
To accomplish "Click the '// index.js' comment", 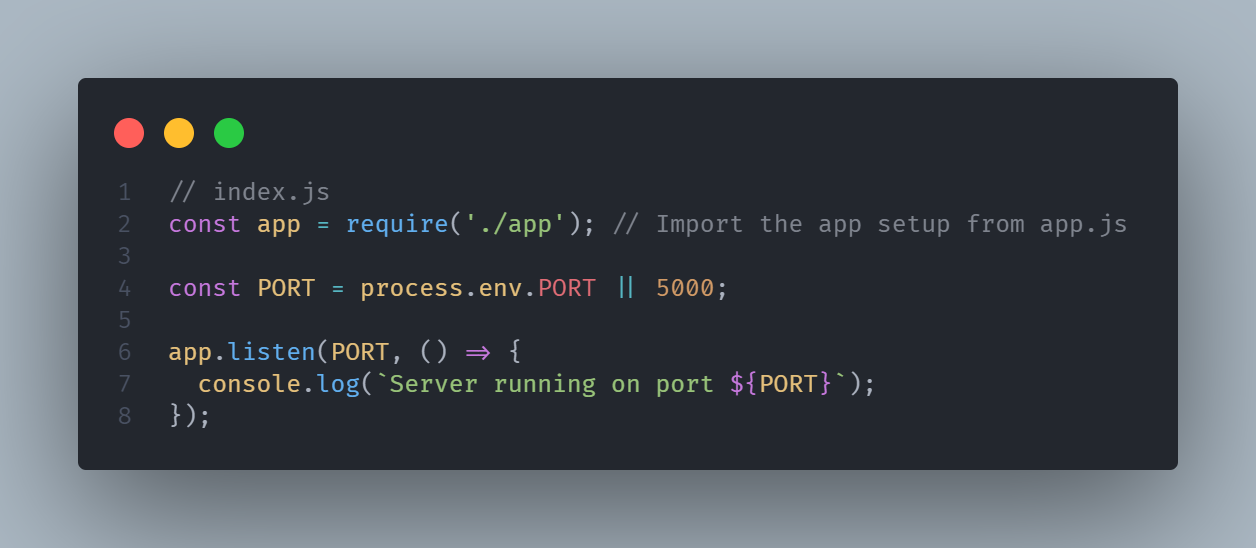I will click(x=250, y=192).
